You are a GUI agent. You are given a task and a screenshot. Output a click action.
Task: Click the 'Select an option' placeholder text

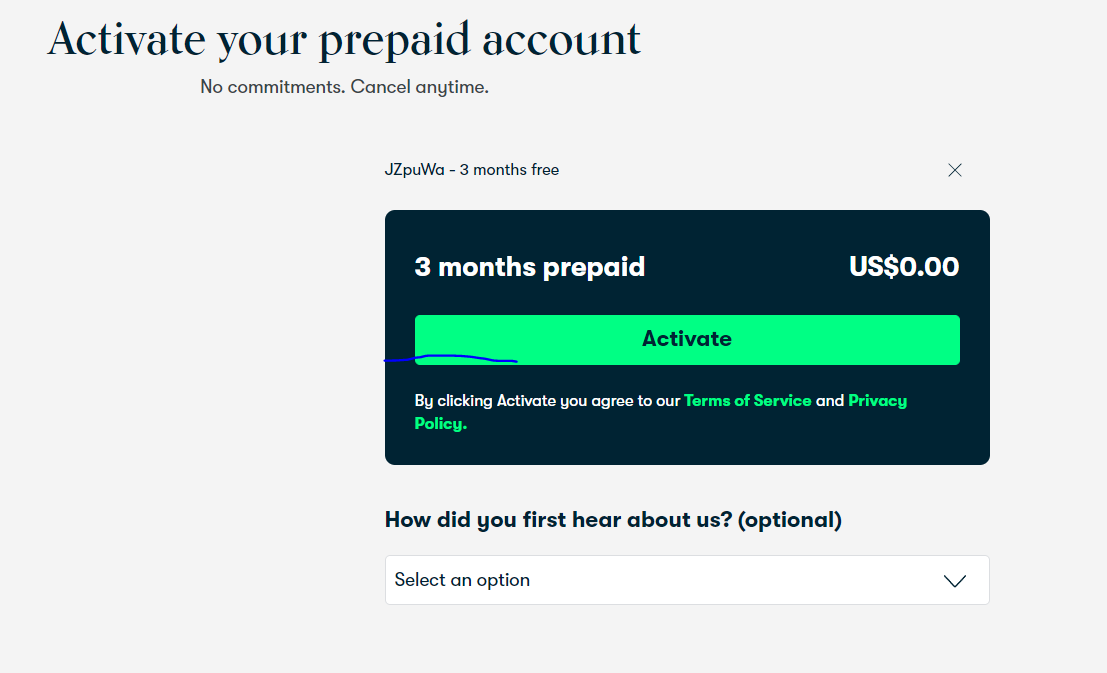[x=462, y=580]
